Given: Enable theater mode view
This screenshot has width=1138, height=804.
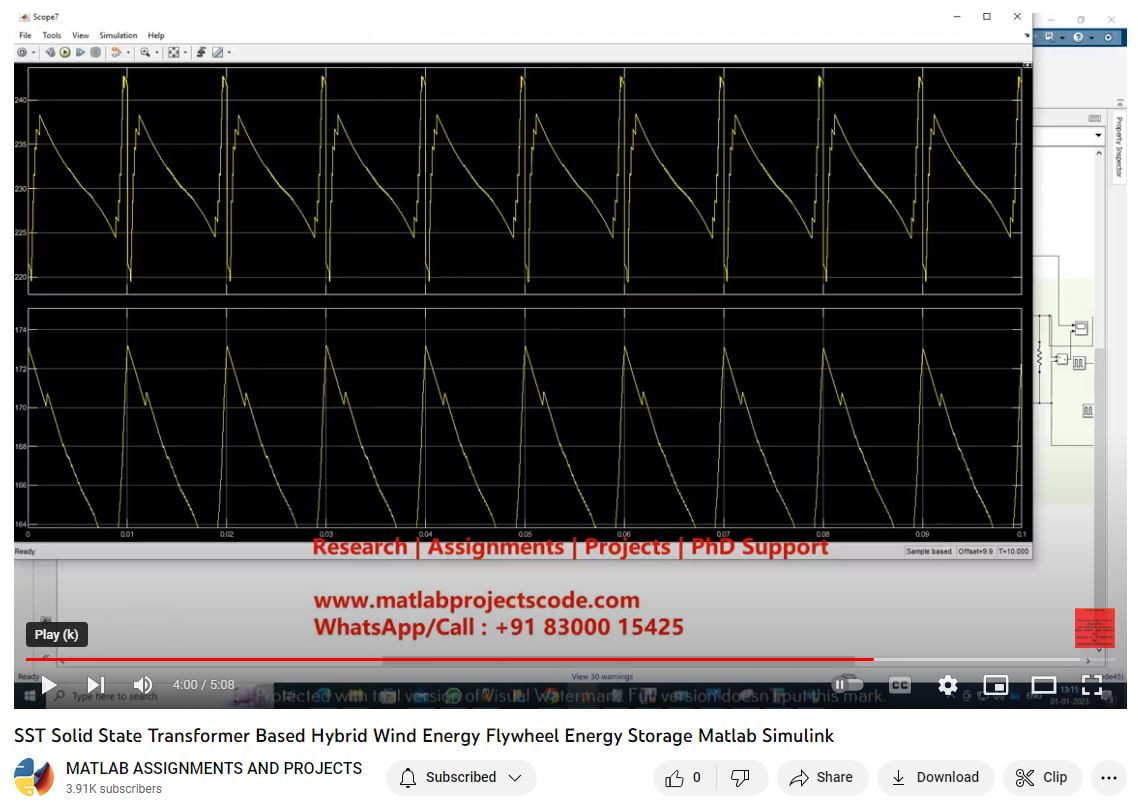Looking at the screenshot, I should pyautogui.click(x=1044, y=685).
